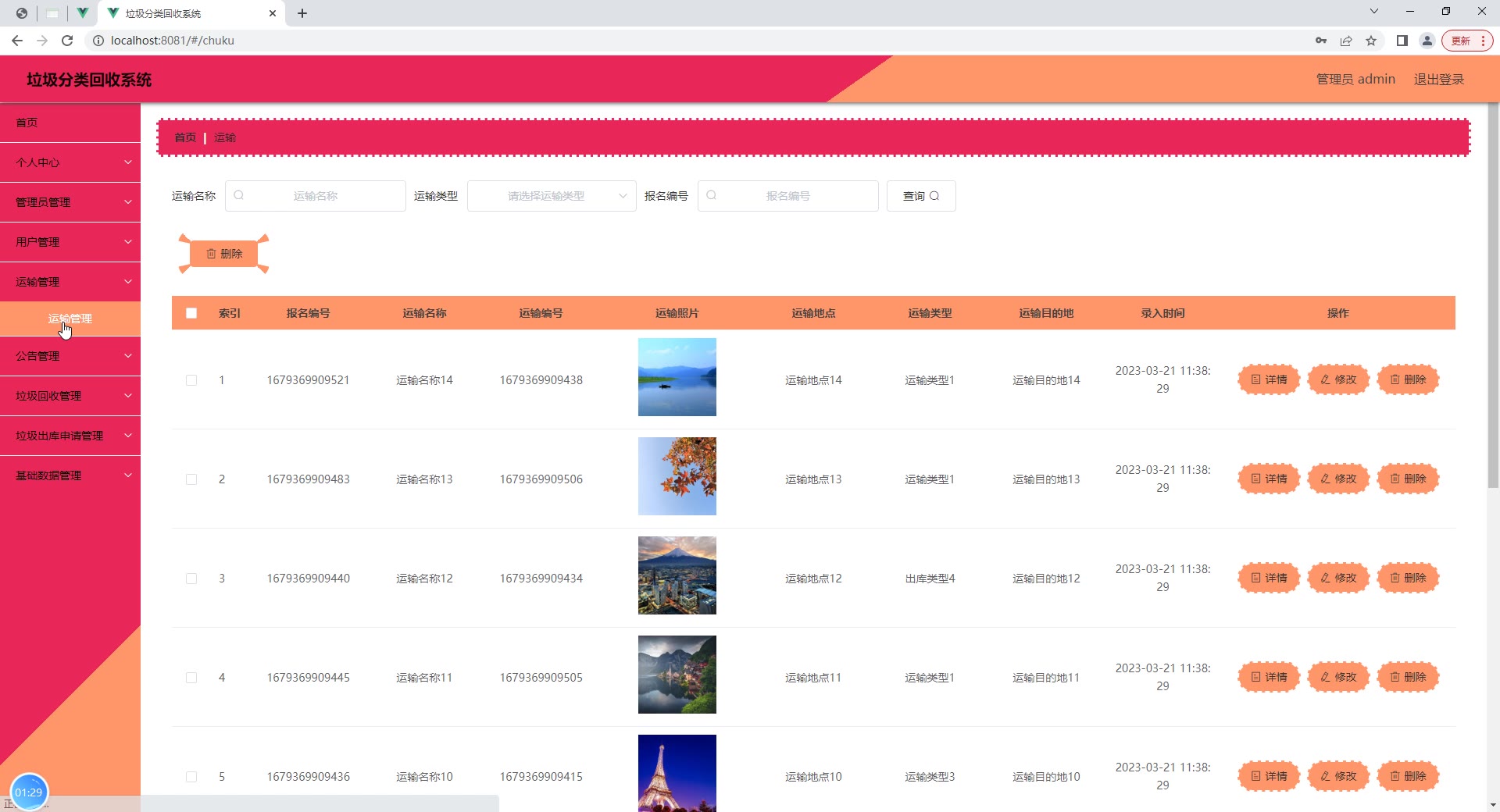
Task: Toggle select-all checkbox in table header
Action: point(191,313)
